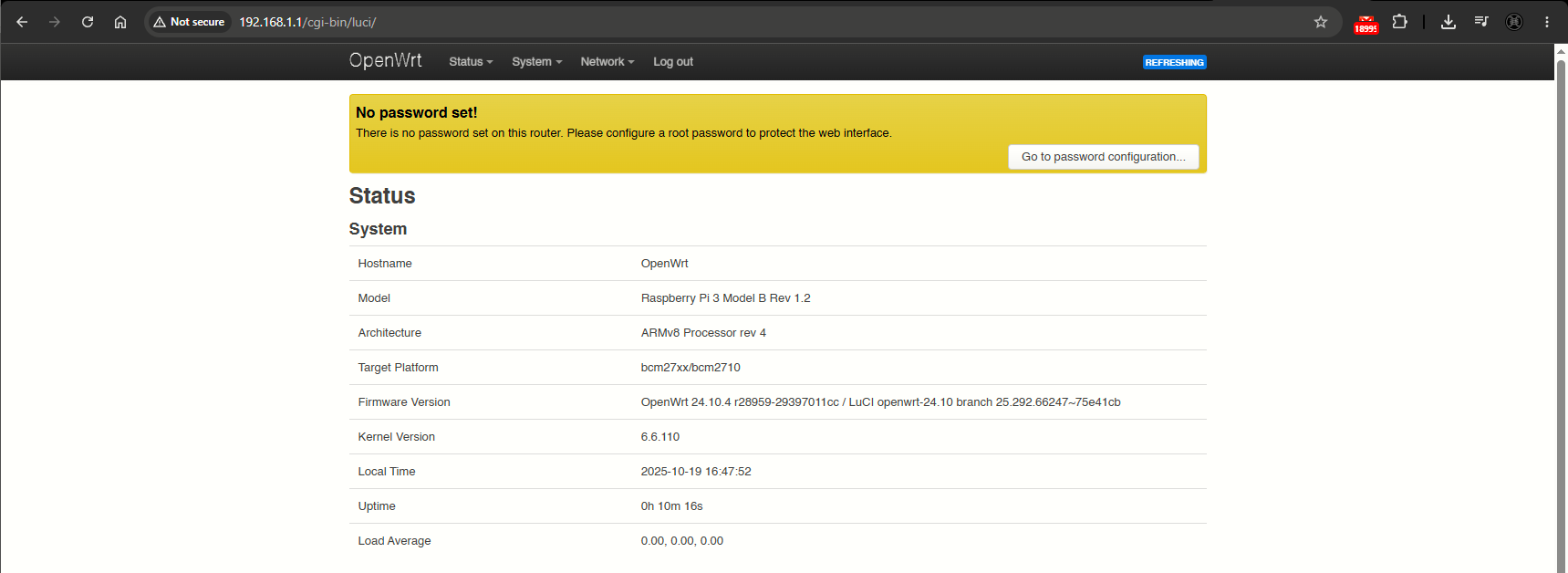
Task: Click the OpenWrt brand logo link
Action: (386, 60)
